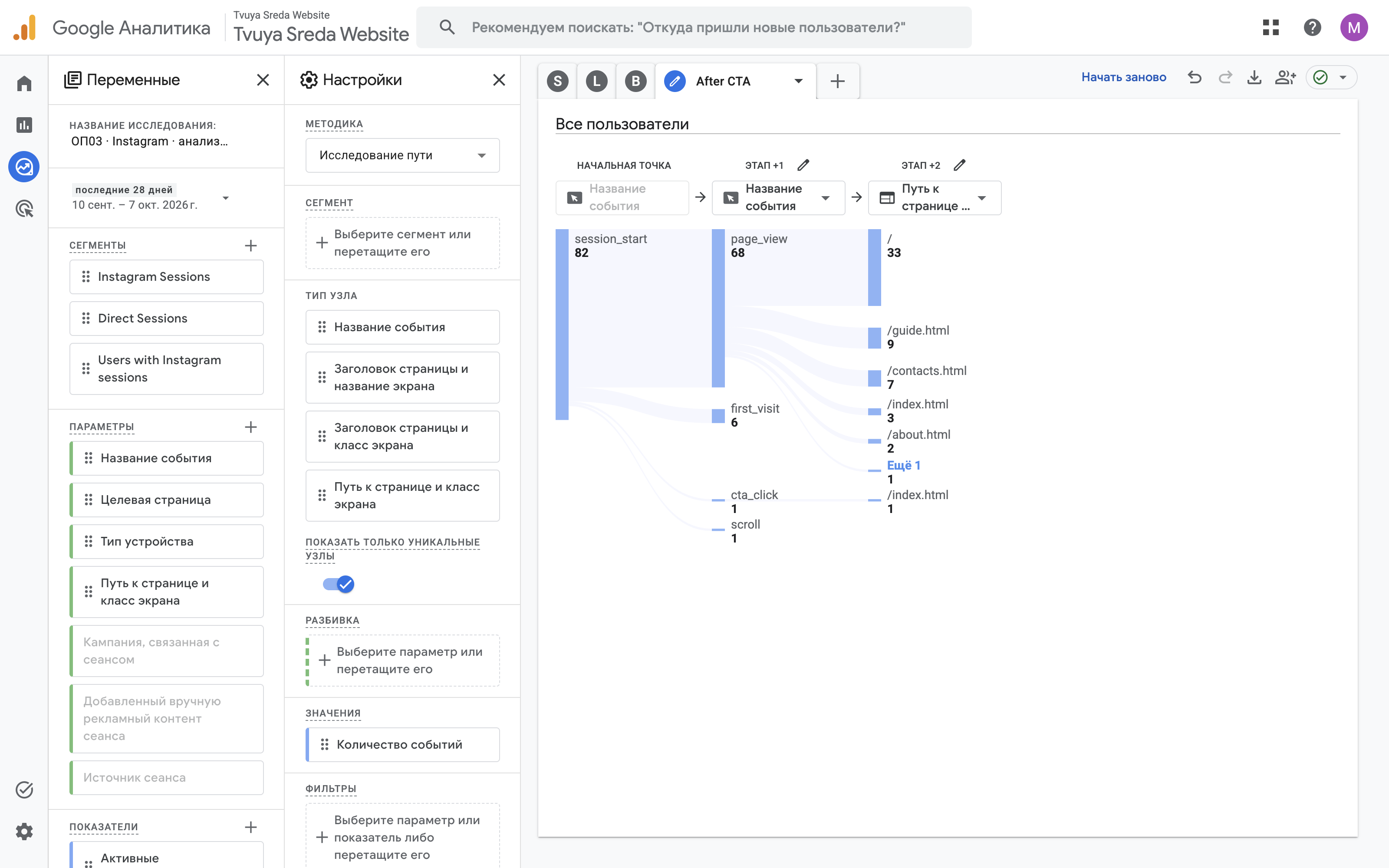Screen dimensions: 1389x868
Task: Expand the 'Ещё 1' node
Action: [903, 465]
